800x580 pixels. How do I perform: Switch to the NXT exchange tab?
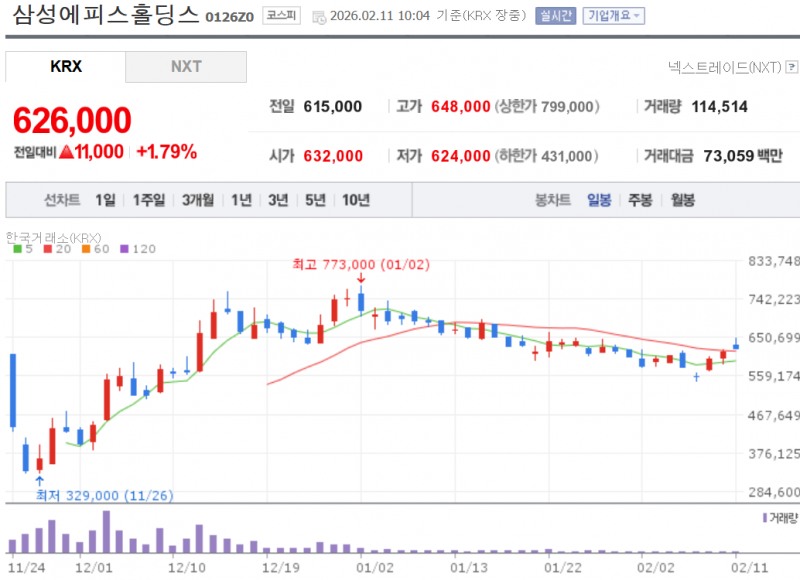185,66
